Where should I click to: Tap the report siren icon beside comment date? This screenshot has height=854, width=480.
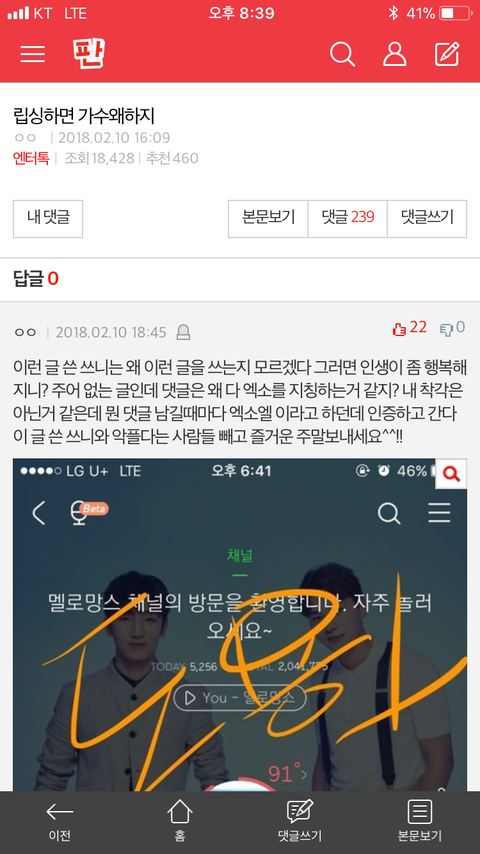coord(184,332)
